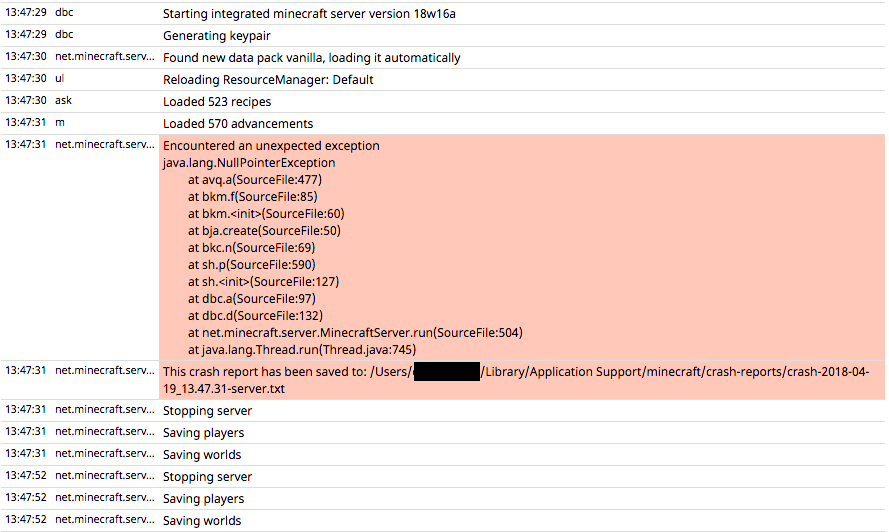Click the "Saving players" entry at 13:47:52
The height and width of the screenshot is (532, 889).
coord(203,499)
